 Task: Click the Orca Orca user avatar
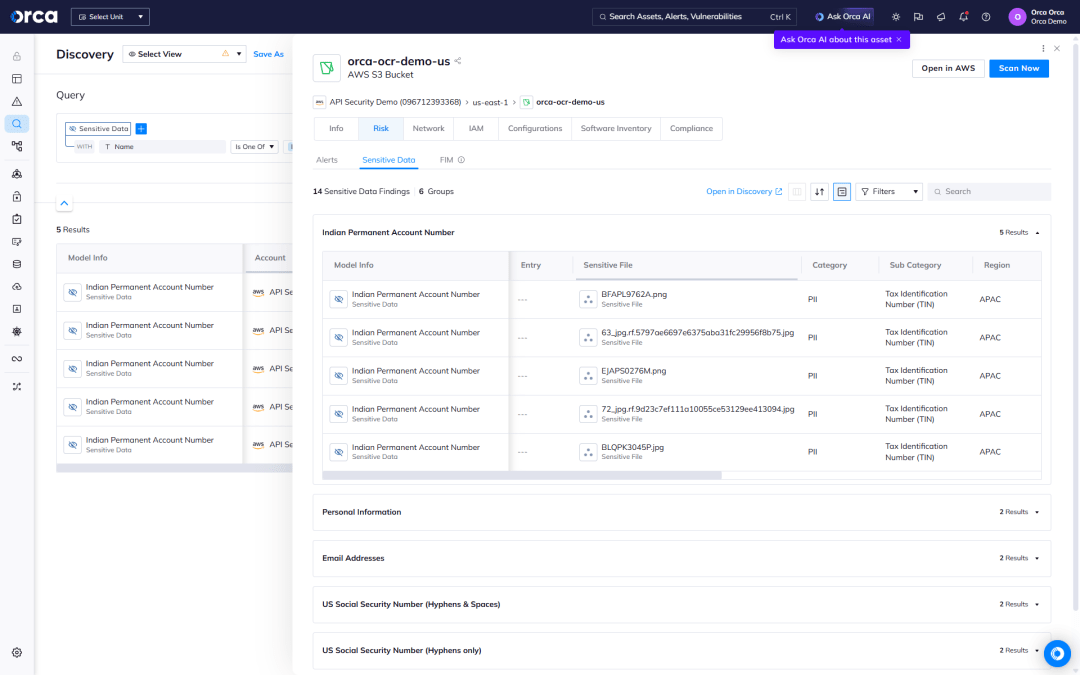[1017, 17]
